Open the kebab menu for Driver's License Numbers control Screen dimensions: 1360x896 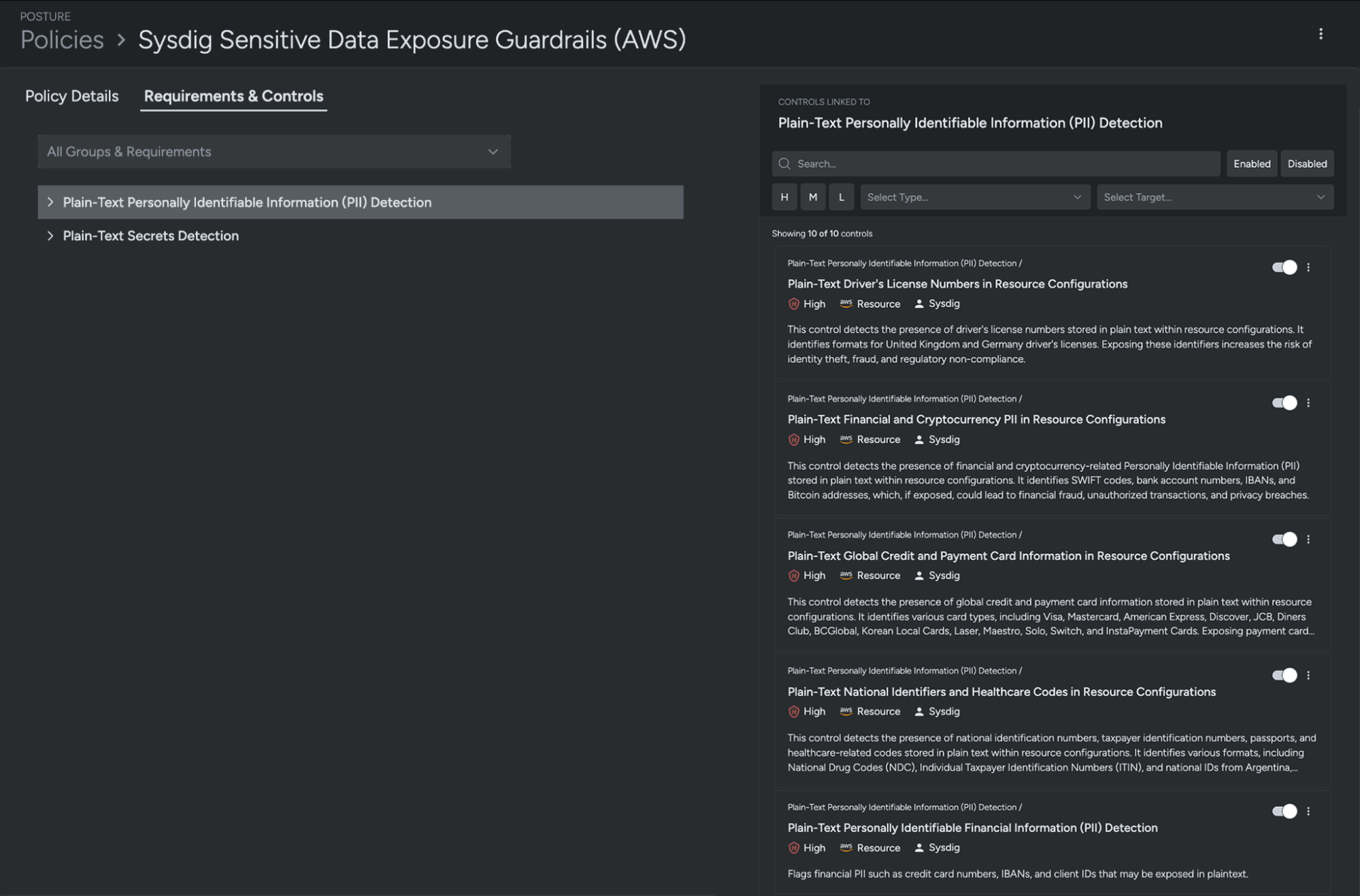[1308, 267]
